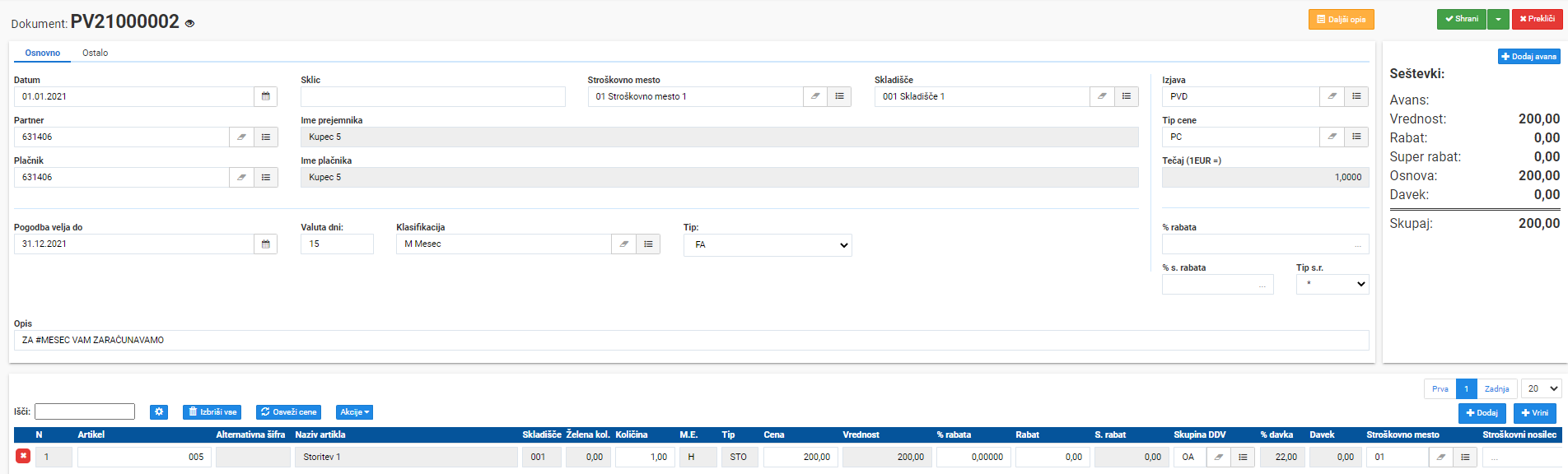Click the Valuta dni field

(337, 244)
